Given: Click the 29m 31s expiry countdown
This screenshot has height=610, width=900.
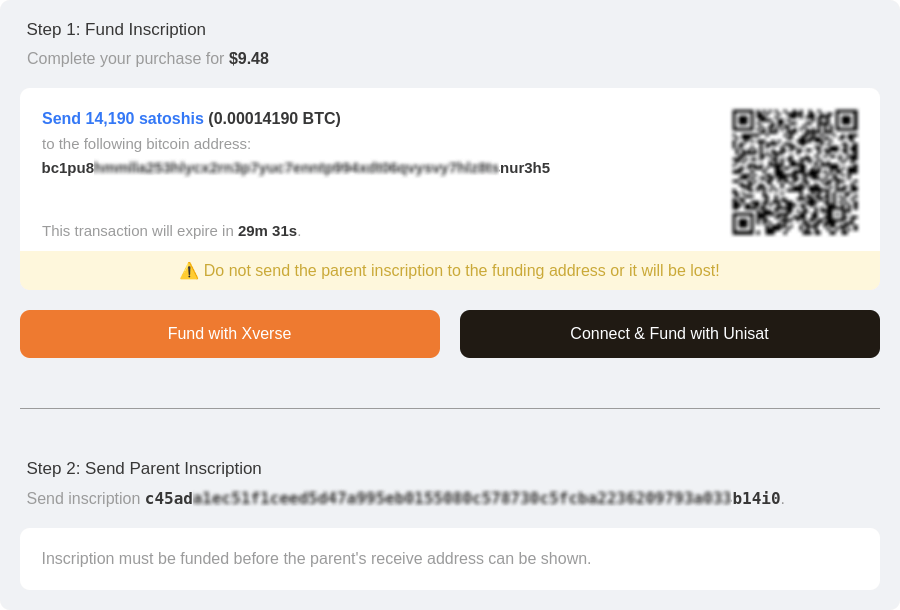Looking at the screenshot, I should (267, 231).
